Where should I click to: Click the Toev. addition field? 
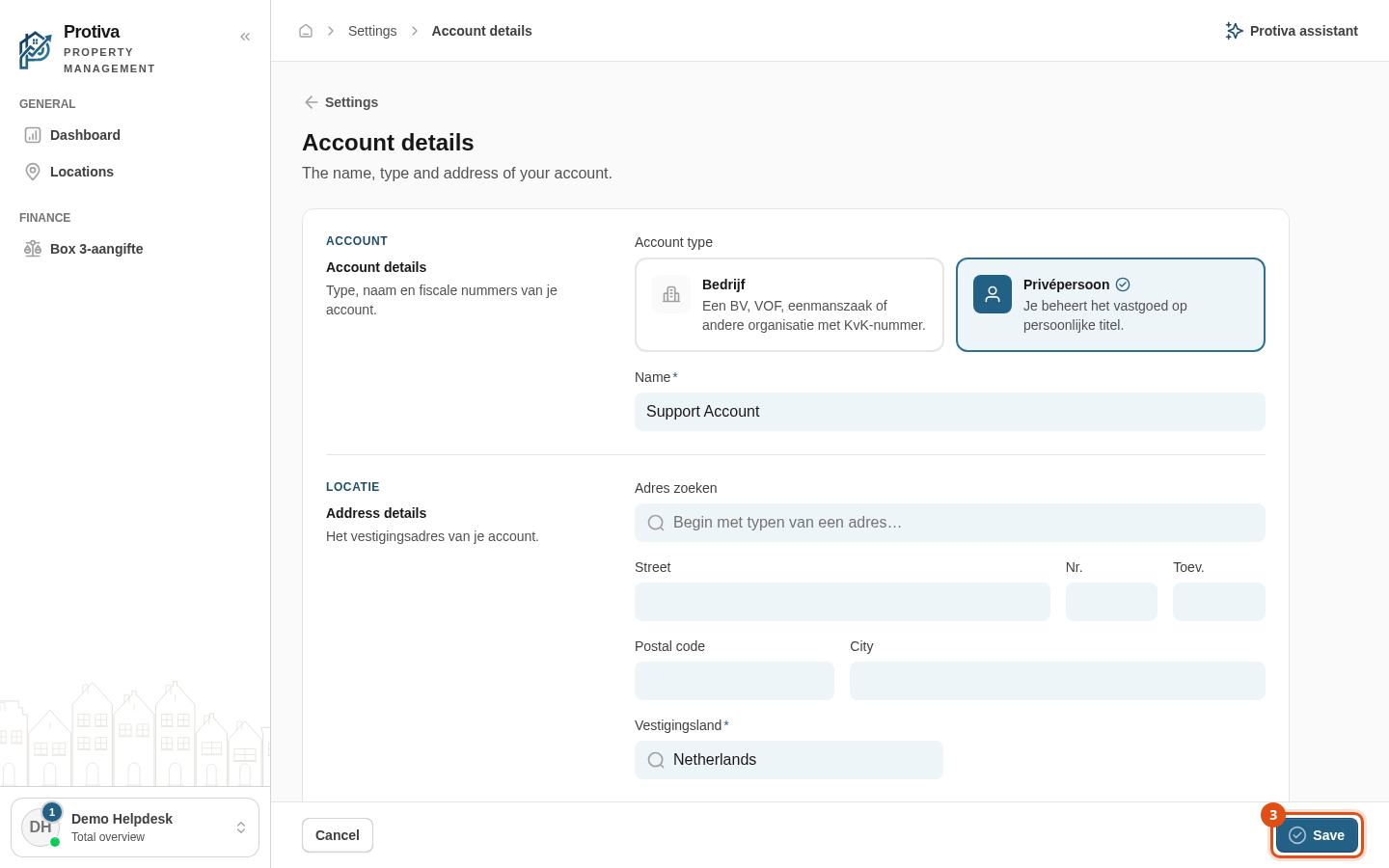coord(1219,602)
